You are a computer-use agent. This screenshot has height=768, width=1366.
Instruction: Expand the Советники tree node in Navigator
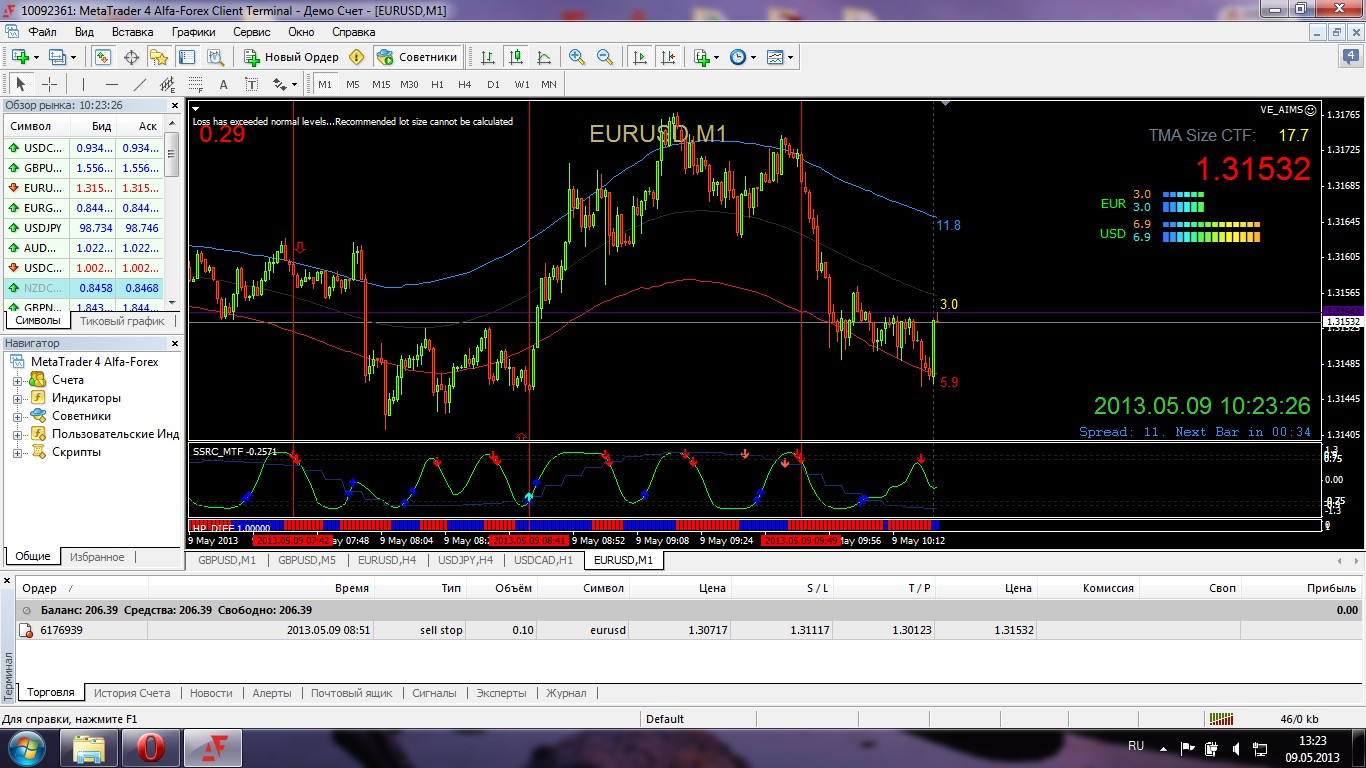[x=17, y=416]
